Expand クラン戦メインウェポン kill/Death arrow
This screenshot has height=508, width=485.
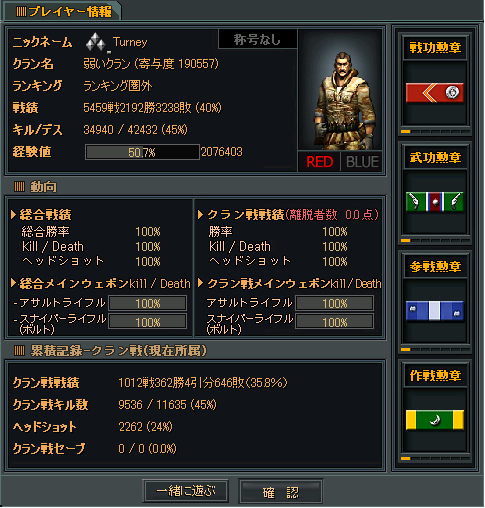tap(200, 283)
